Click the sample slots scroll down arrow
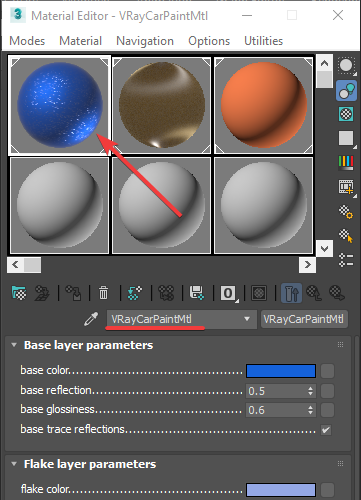The image size is (361, 500). 324,248
